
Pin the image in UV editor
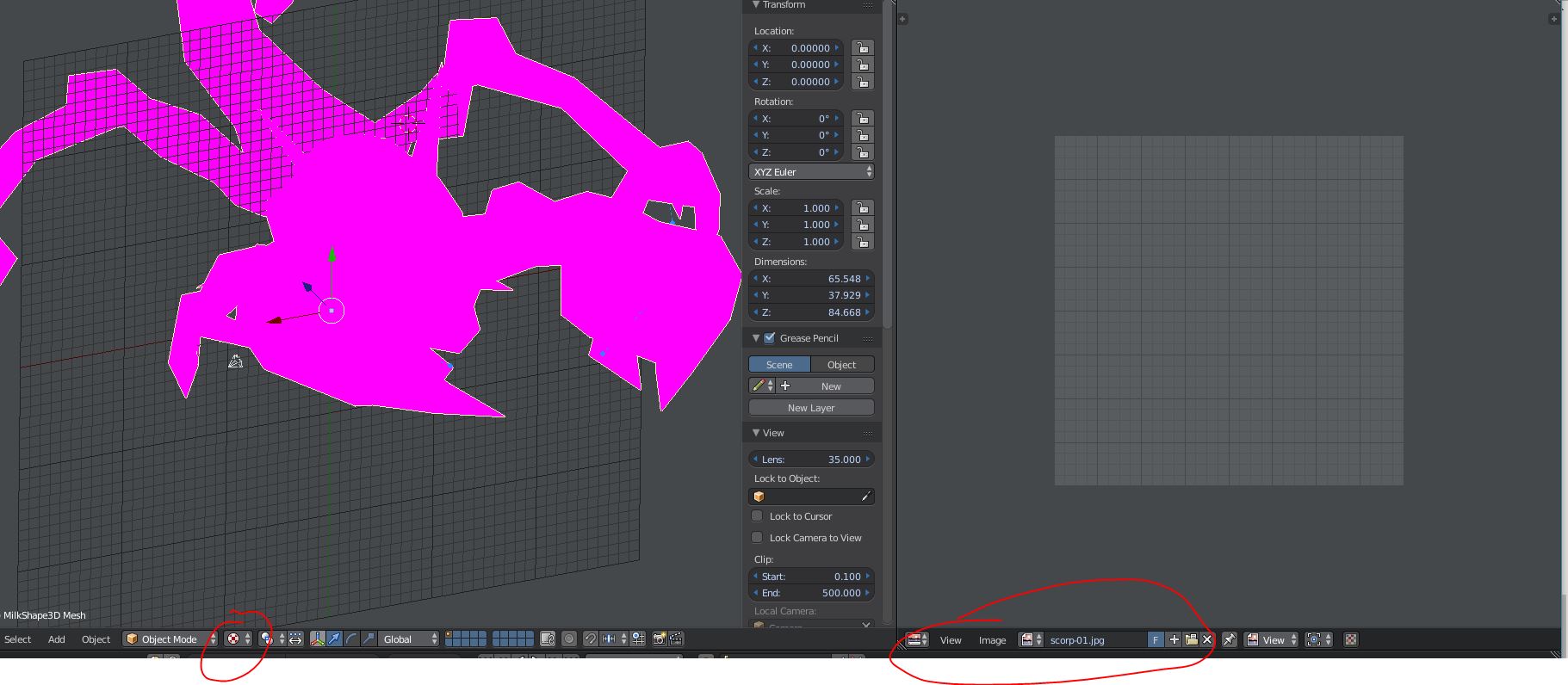pos(1230,639)
